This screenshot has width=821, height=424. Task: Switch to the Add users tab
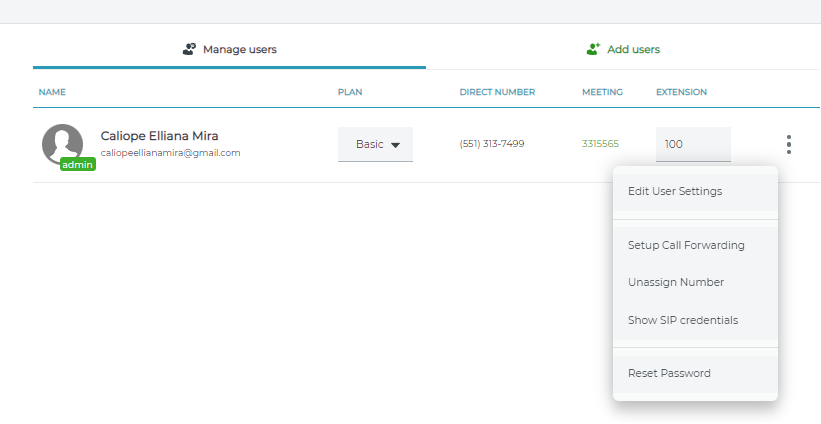(623, 50)
